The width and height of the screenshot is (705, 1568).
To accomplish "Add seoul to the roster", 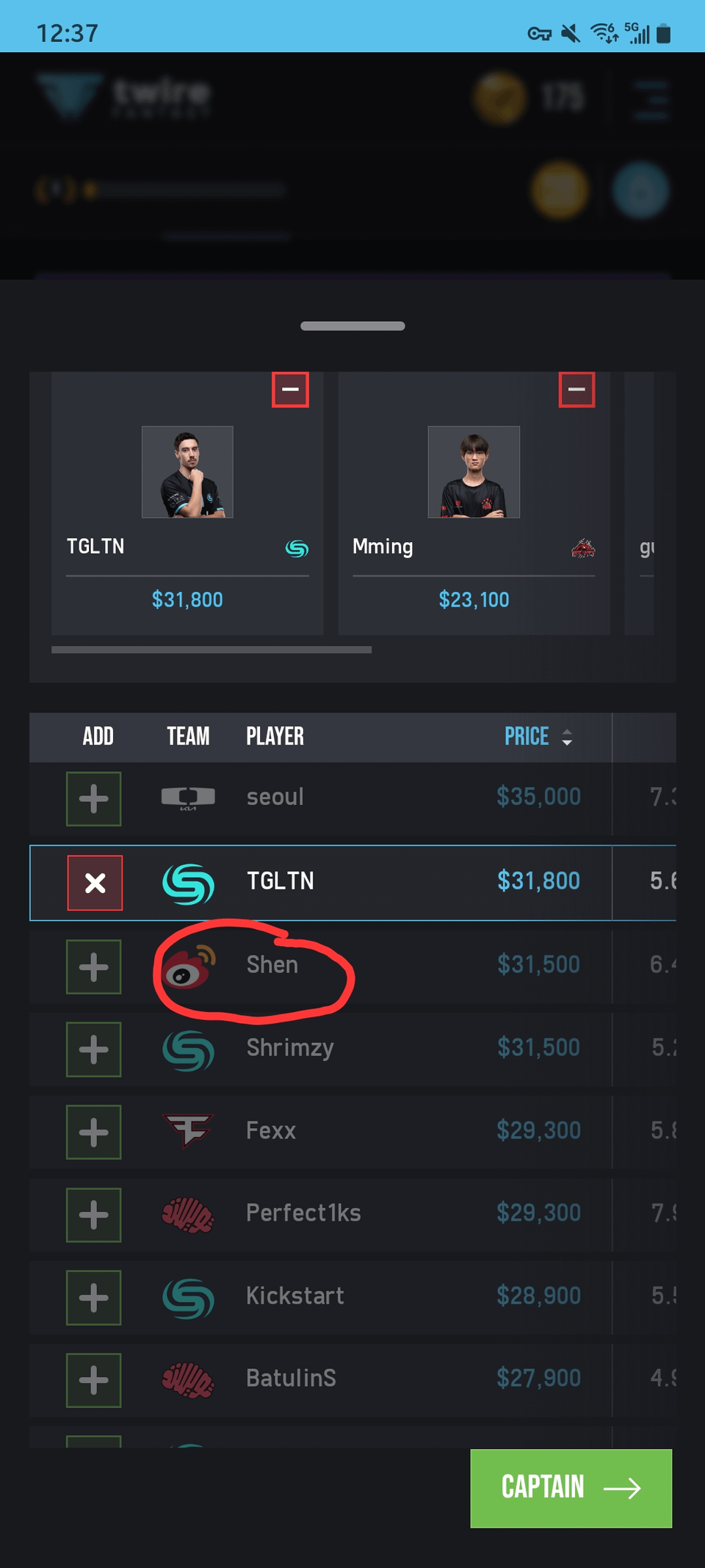I will pyautogui.click(x=93, y=798).
